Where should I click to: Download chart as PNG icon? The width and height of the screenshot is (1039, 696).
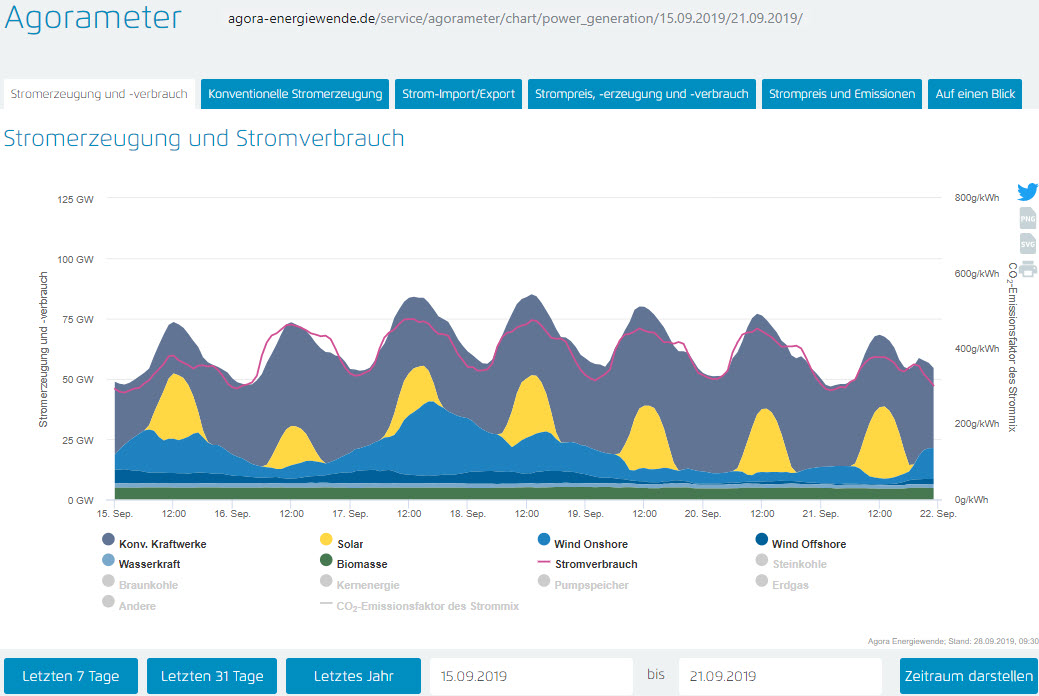1027,218
